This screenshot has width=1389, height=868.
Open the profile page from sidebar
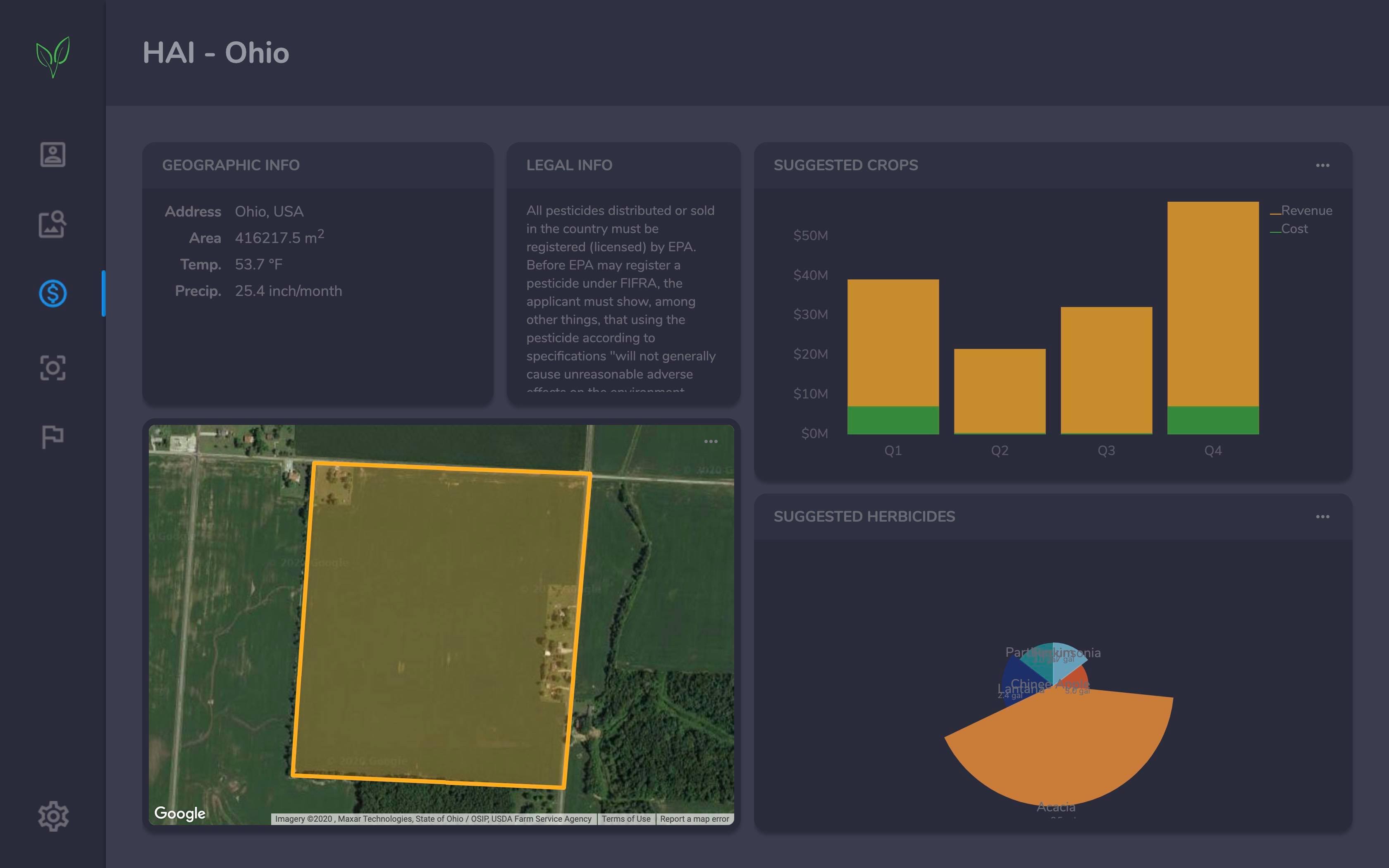(53, 155)
